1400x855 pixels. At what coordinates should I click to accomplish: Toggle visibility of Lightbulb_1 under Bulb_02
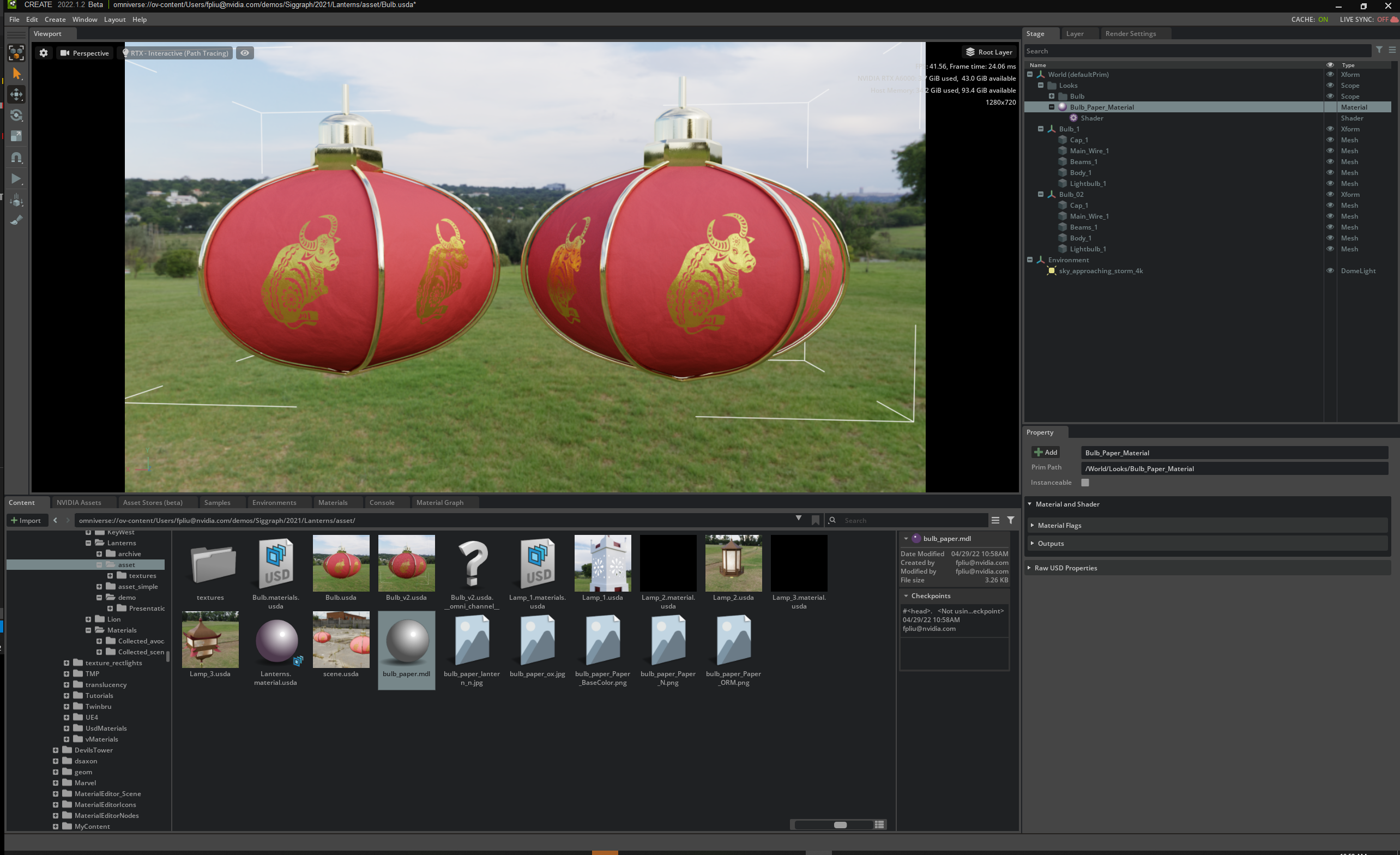[x=1330, y=249]
